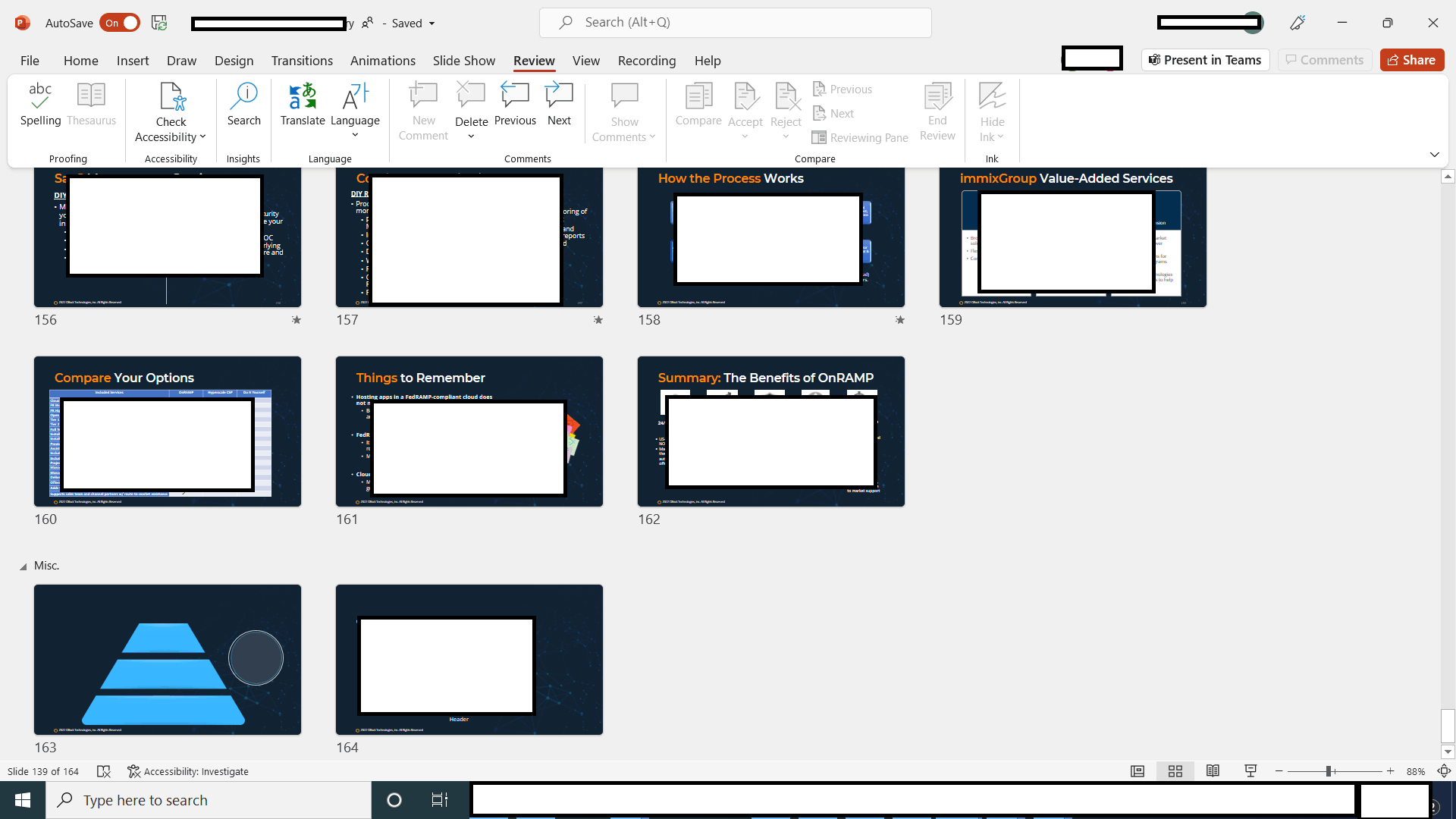Click the zoom in plus button
This screenshot has height=819, width=1456.
pyautogui.click(x=1390, y=771)
